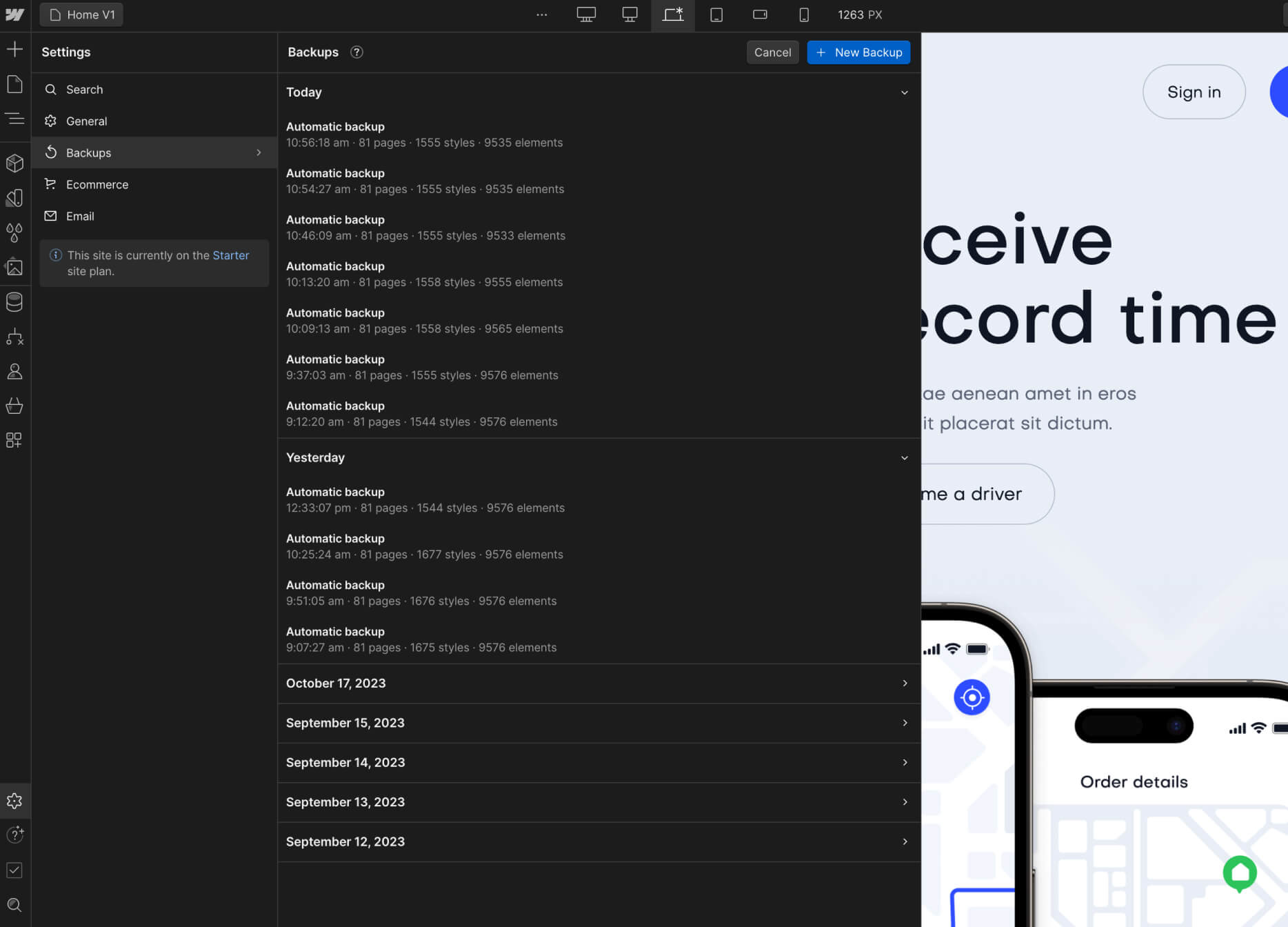Open Ecommerce settings
Image resolution: width=1288 pixels, height=927 pixels.
click(154, 184)
